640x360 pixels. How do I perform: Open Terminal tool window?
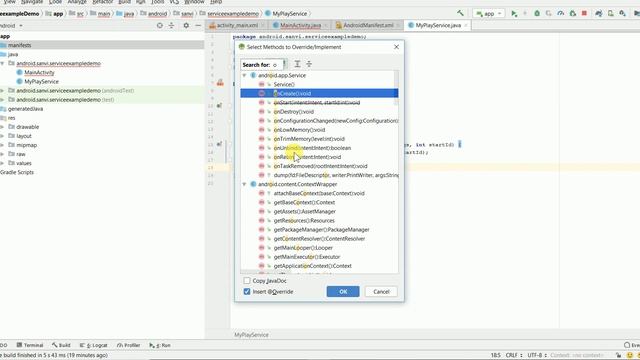(30, 345)
